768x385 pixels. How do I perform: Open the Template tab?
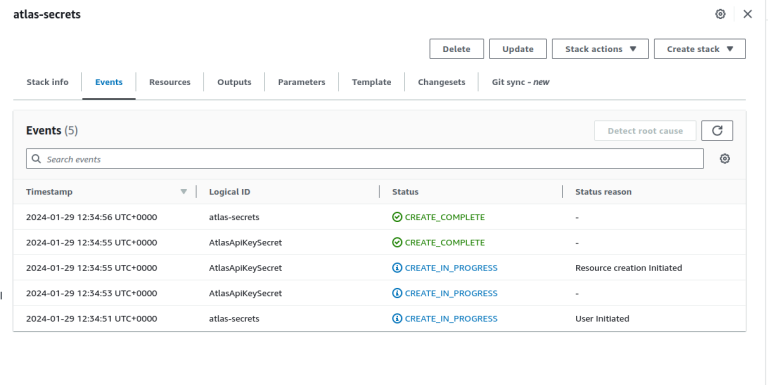371,82
